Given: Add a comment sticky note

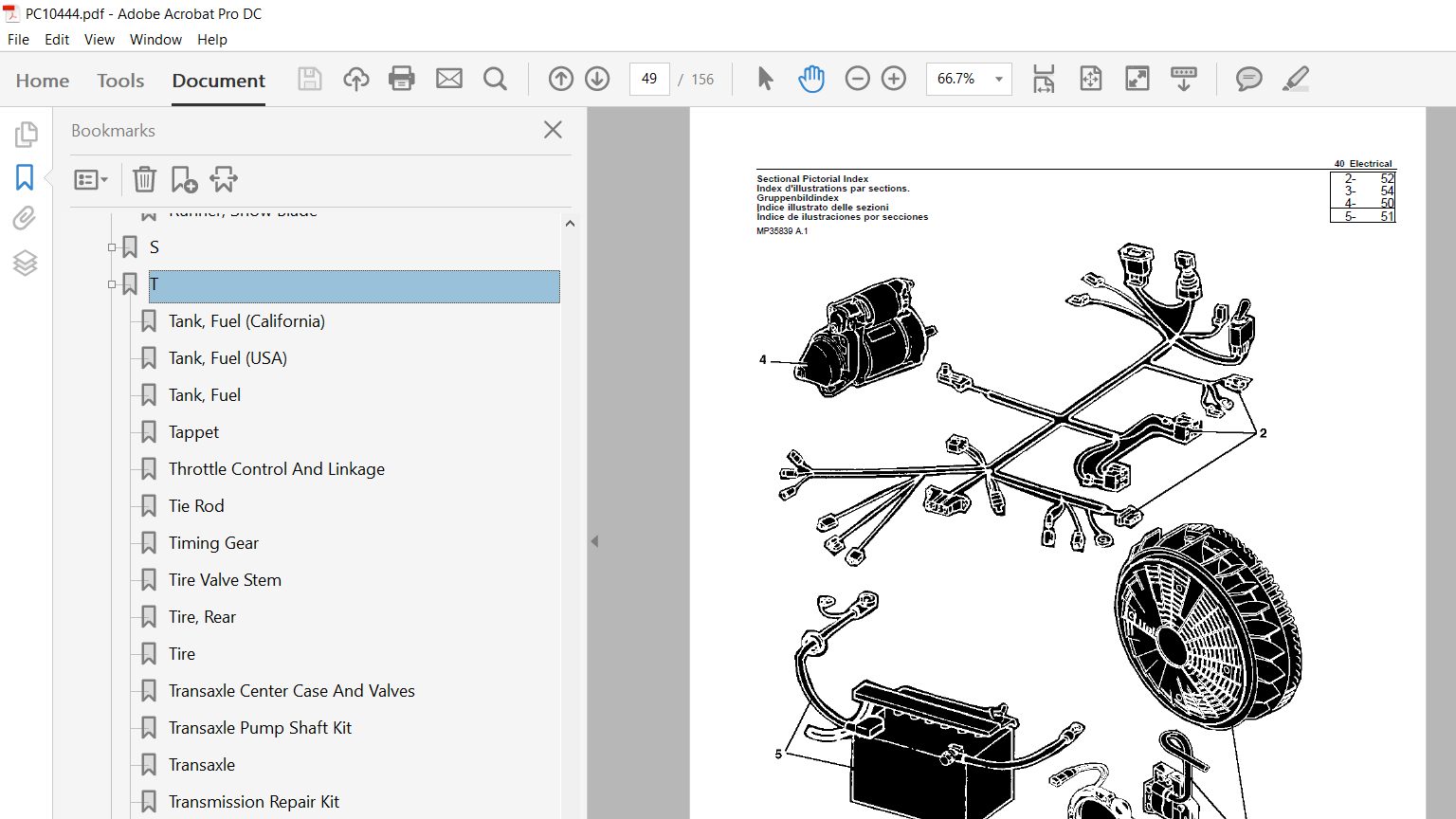Looking at the screenshot, I should [x=1249, y=79].
